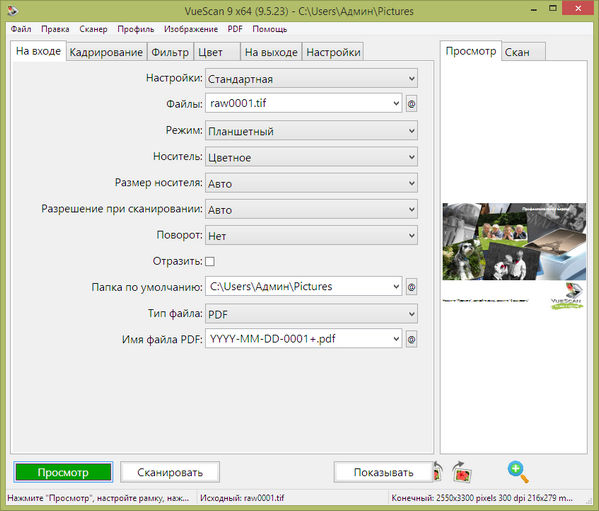Click VueScan app icon in title bar

(x=13, y=10)
